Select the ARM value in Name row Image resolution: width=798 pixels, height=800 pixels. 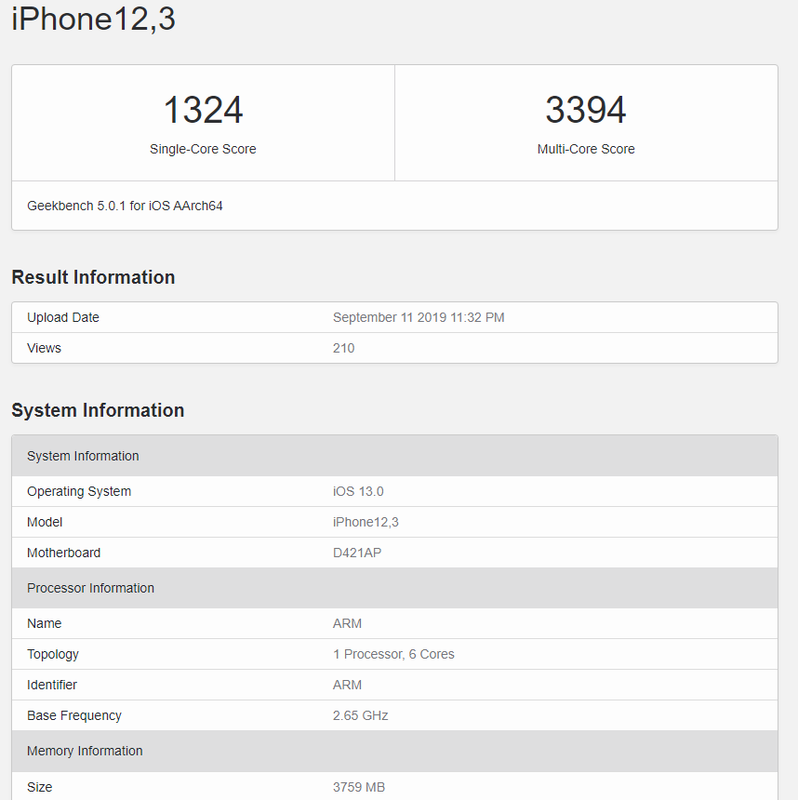click(x=347, y=623)
